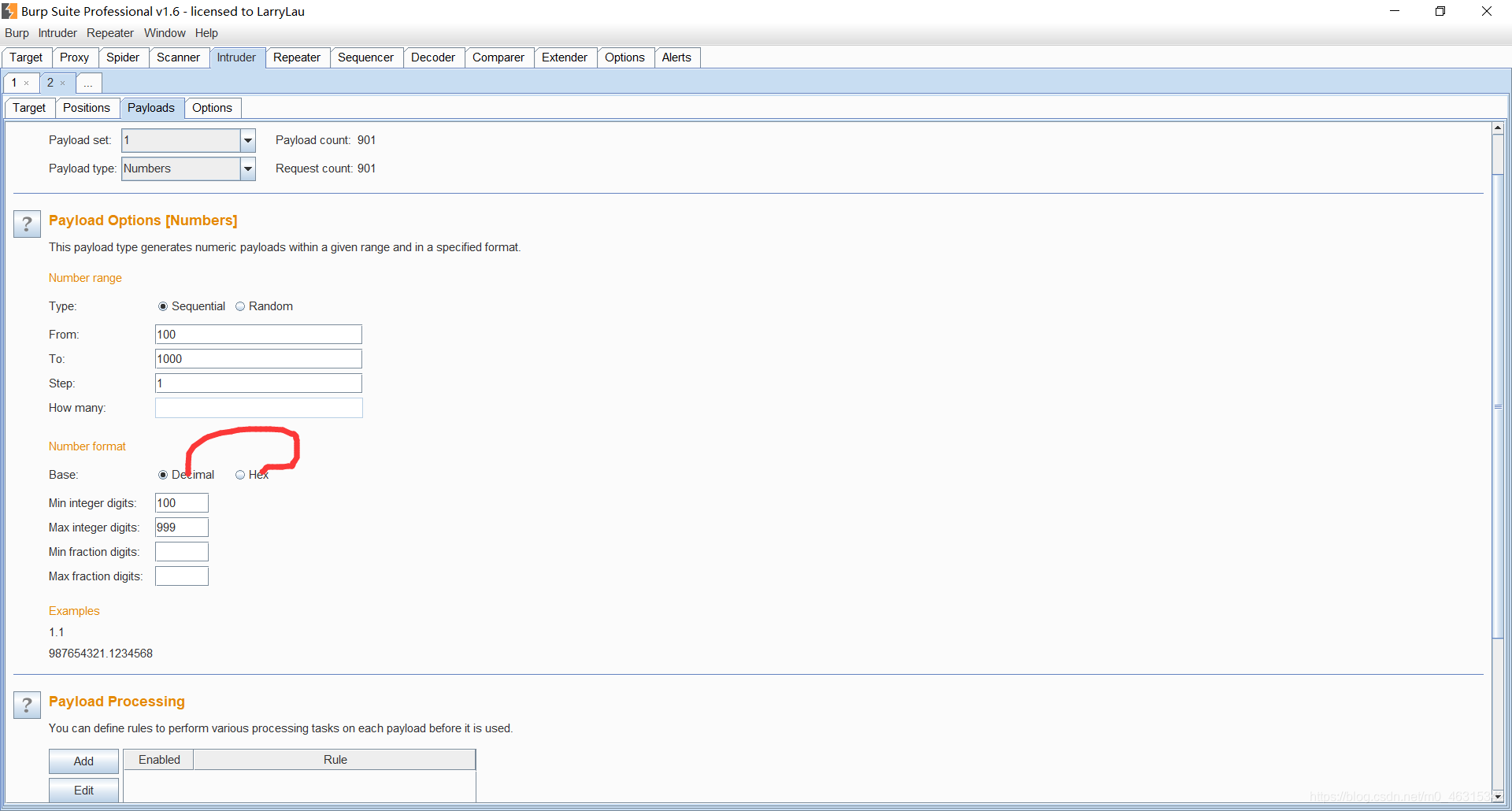Switch number base to Hex
Image resolution: width=1512 pixels, height=811 pixels.
[240, 474]
